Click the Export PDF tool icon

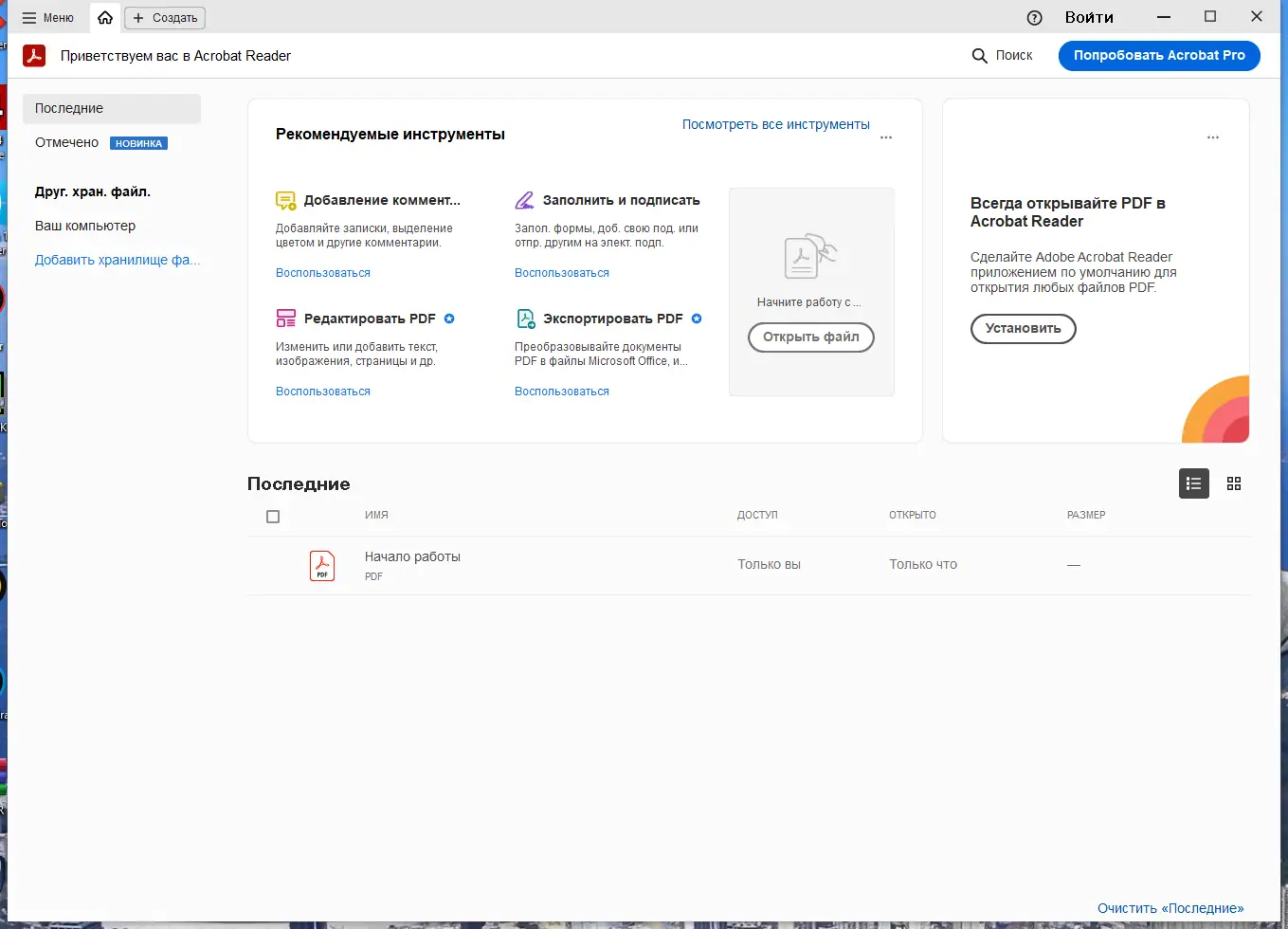tap(525, 319)
